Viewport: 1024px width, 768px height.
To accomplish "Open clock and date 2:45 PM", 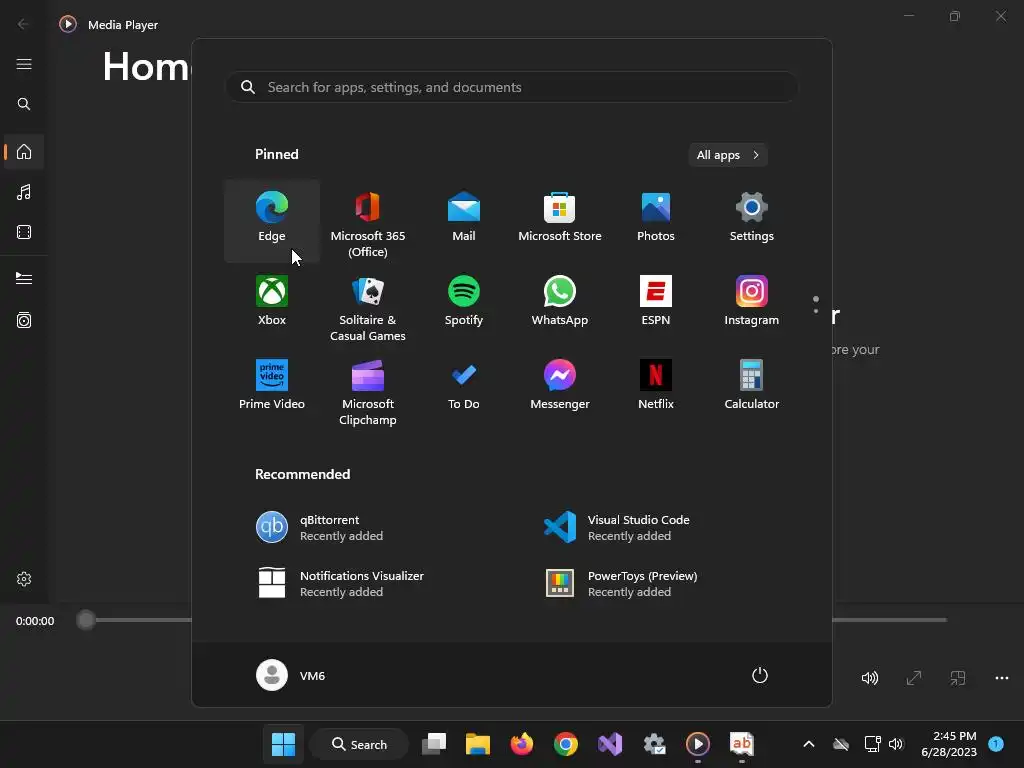I will 949,744.
